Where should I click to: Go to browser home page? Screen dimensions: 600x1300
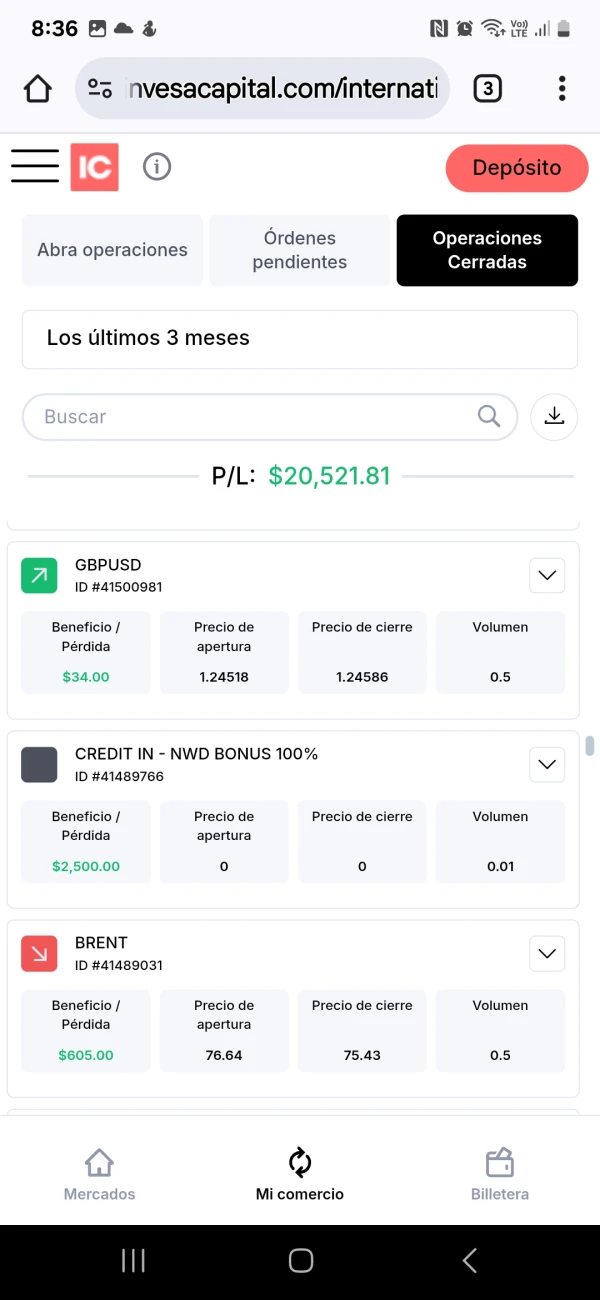[38, 89]
